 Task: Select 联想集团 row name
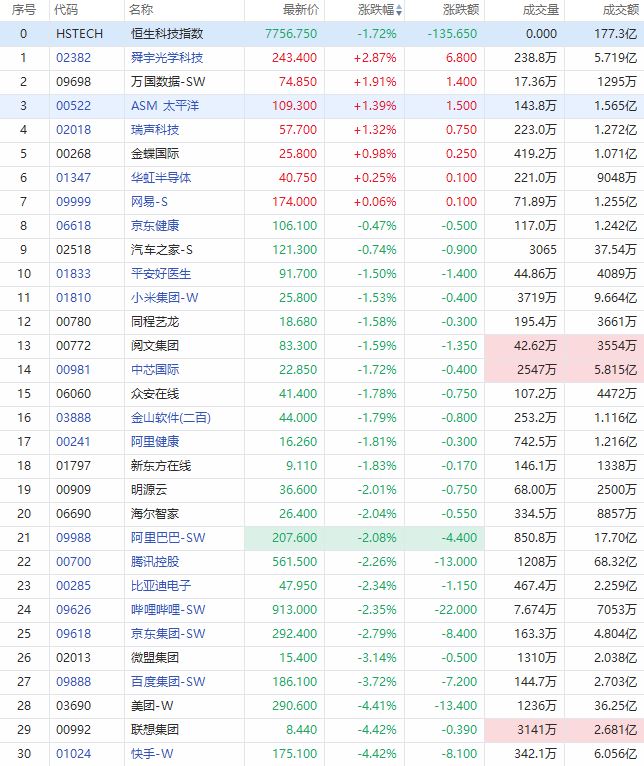[x=155, y=729]
